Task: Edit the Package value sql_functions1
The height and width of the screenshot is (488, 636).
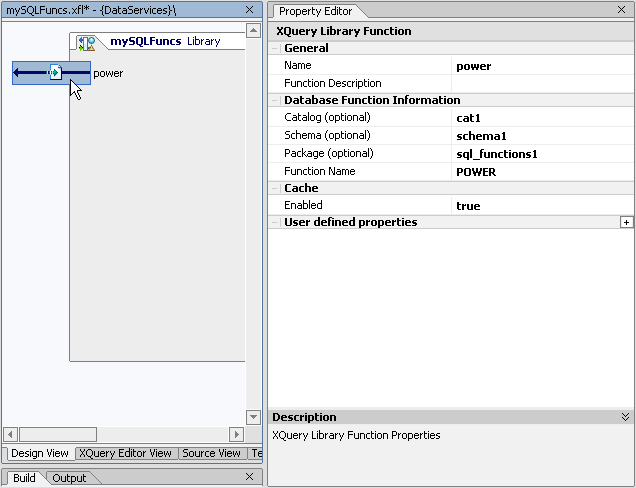Action: pos(542,154)
